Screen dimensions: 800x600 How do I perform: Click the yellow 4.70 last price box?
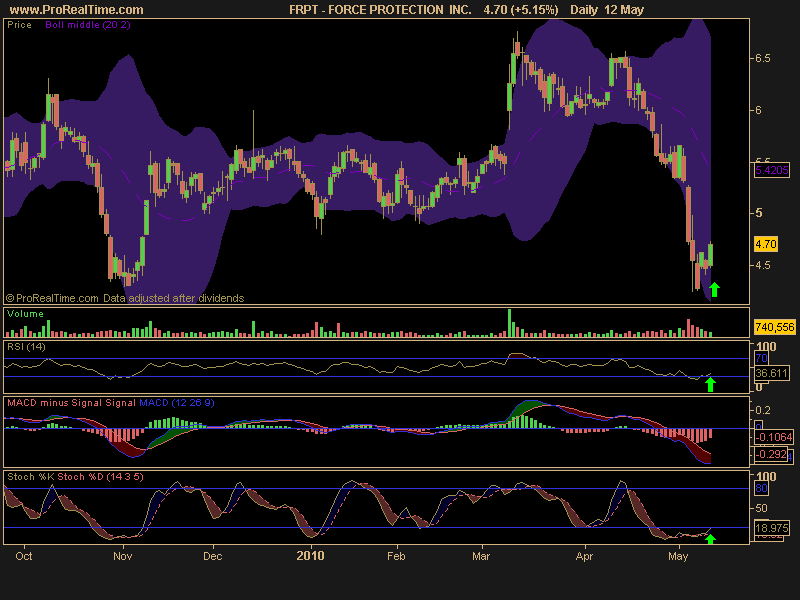pyautogui.click(x=766, y=244)
